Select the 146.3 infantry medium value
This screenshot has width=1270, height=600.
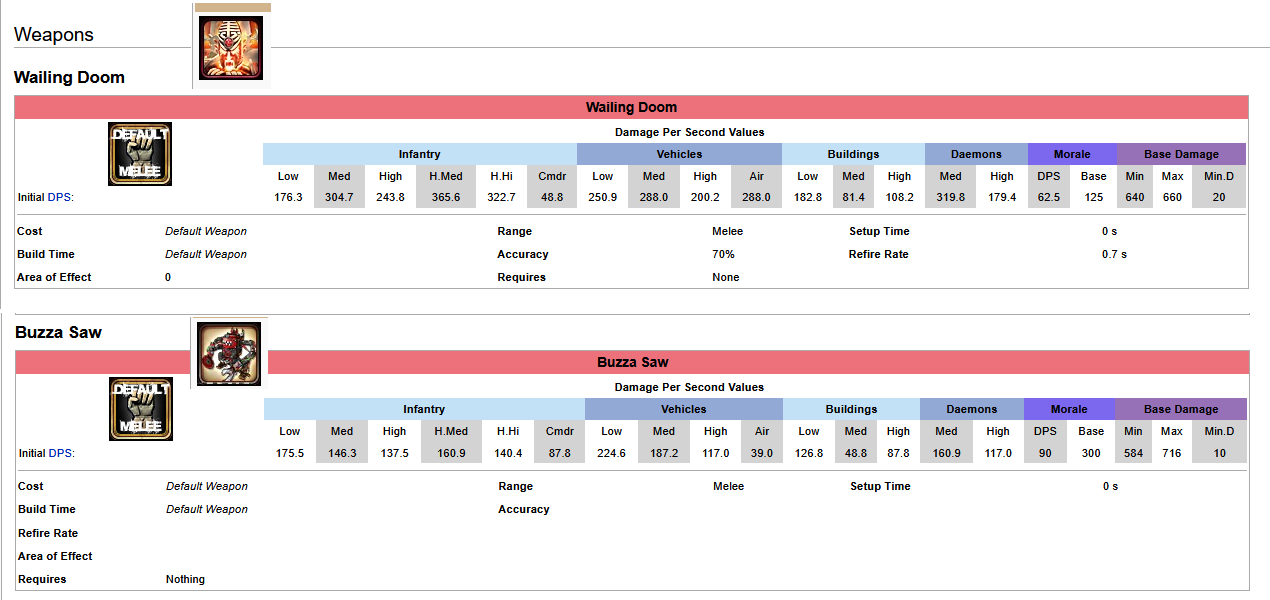tap(341, 453)
